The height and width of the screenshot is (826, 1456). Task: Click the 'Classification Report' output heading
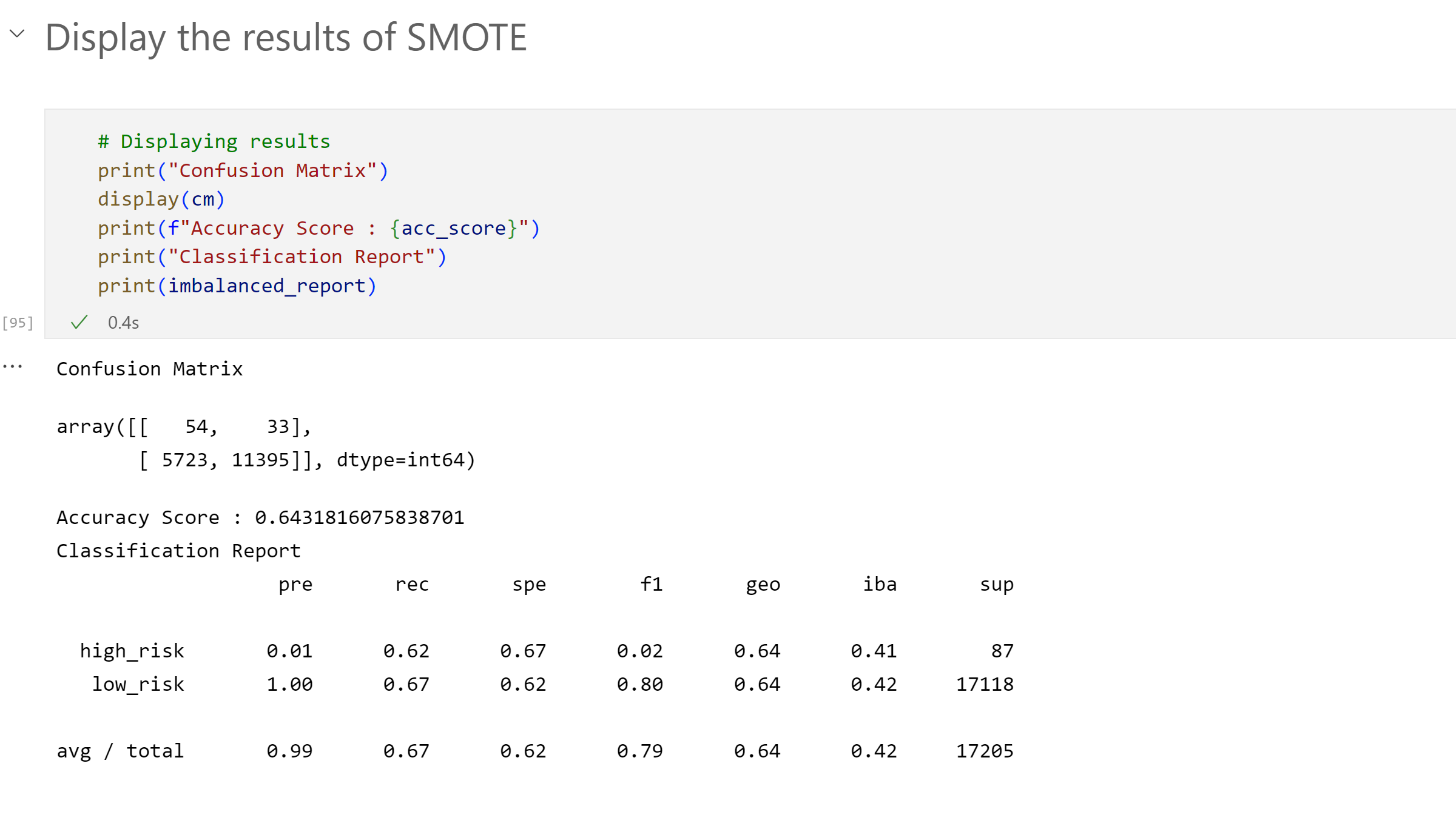(x=178, y=551)
